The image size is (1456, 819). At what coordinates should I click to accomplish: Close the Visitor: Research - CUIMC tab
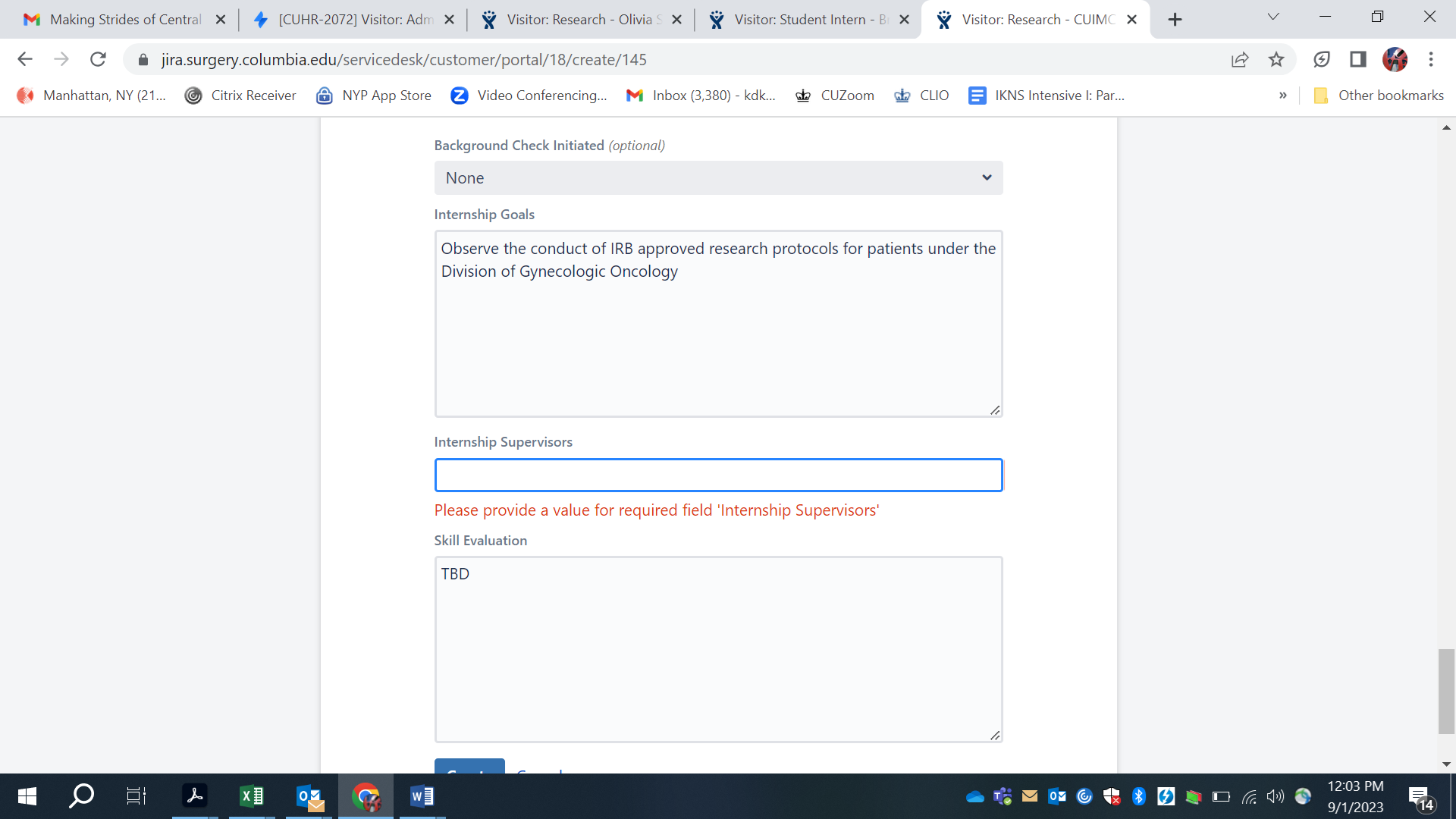click(x=1131, y=20)
